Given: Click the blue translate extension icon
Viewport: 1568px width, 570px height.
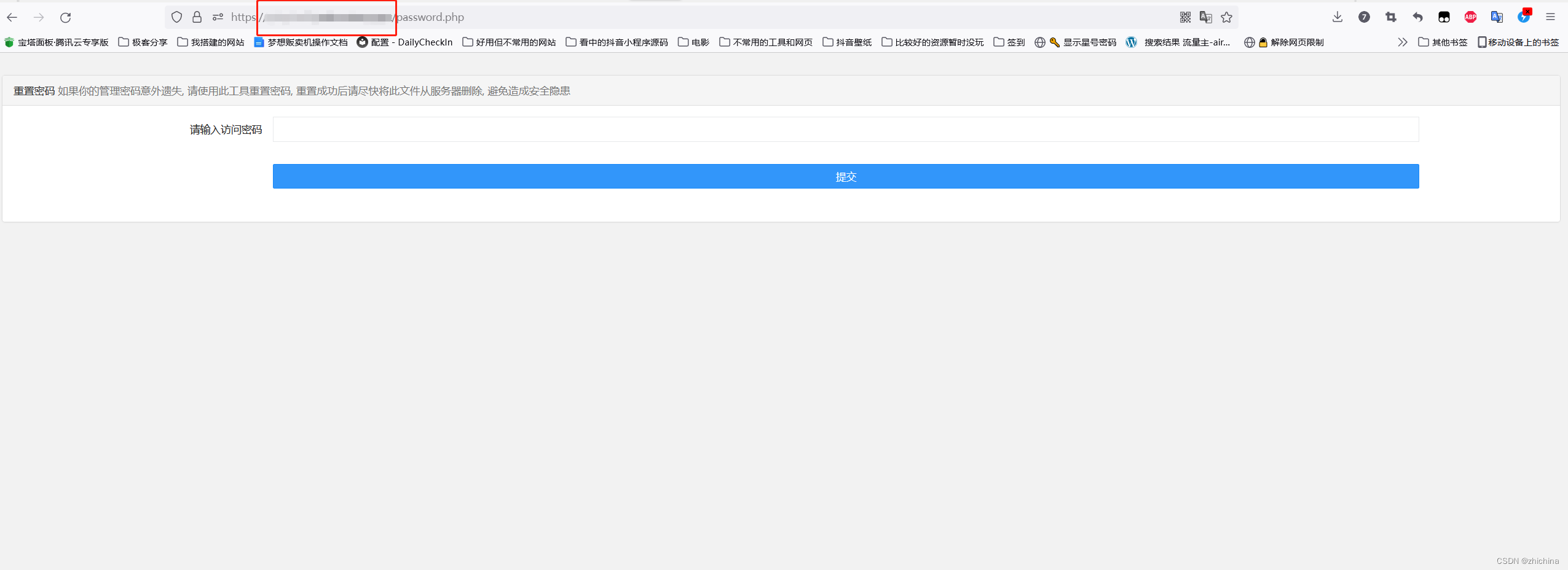Looking at the screenshot, I should tap(1497, 17).
